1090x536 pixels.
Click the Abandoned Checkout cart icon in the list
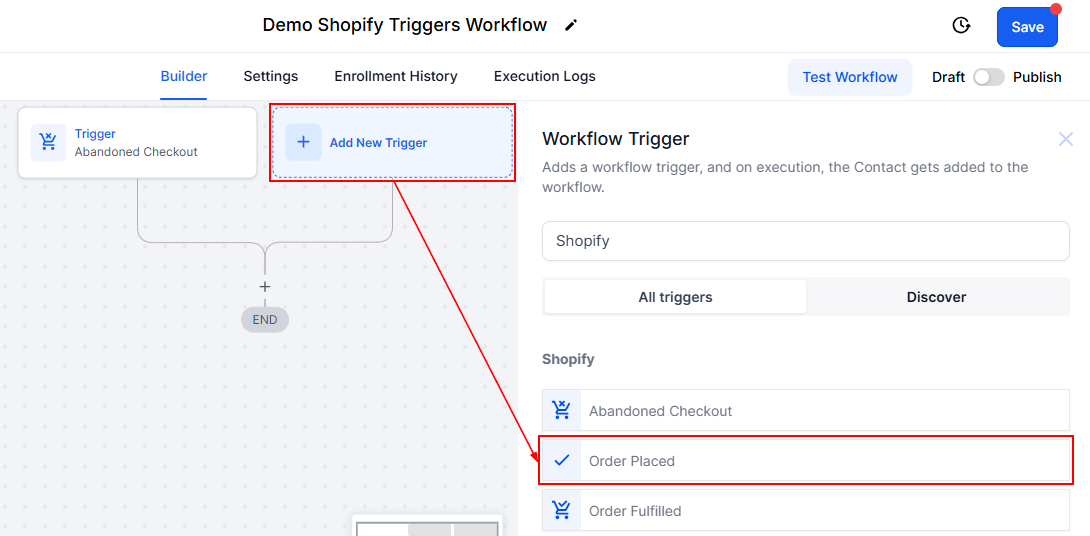(562, 410)
